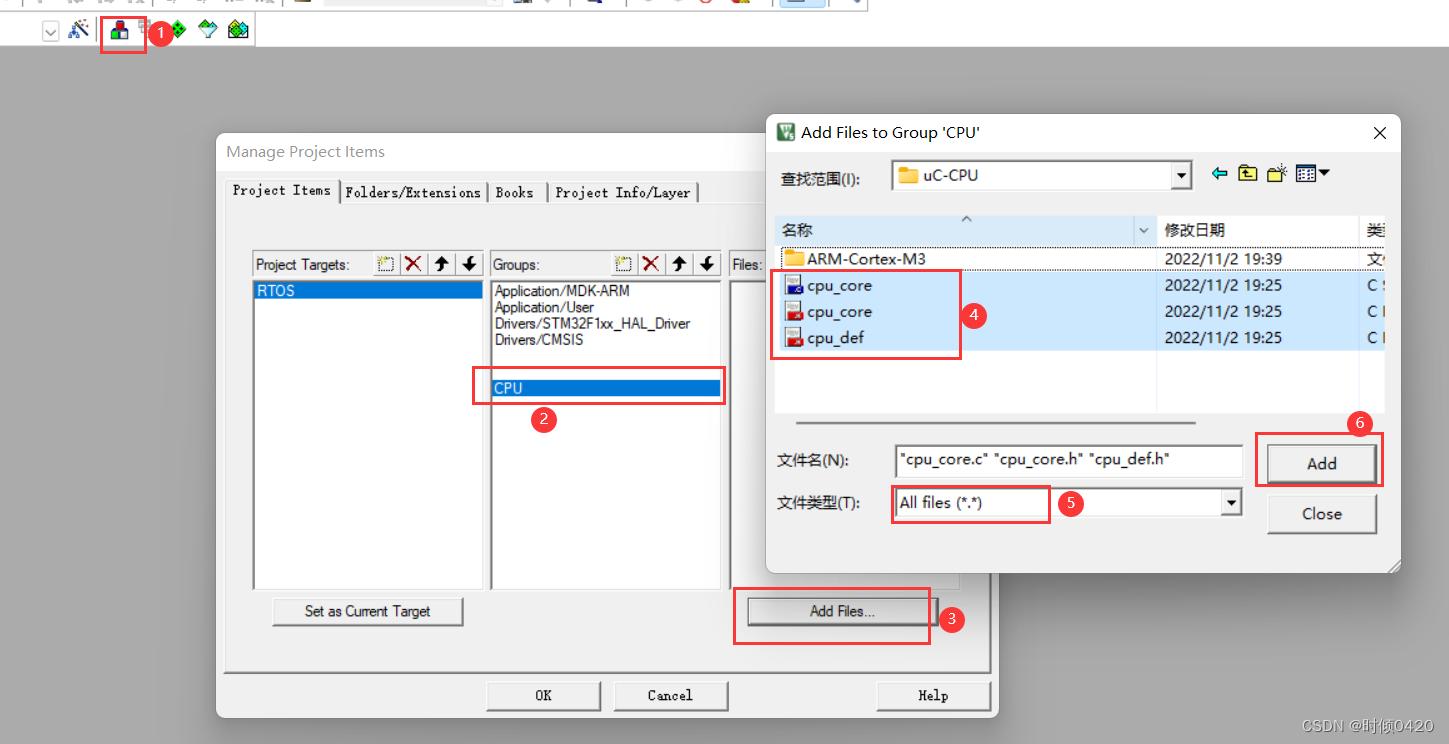Screen dimensions: 1449x744
Task: Select Application/MDK-ARM group
Action: (562, 291)
